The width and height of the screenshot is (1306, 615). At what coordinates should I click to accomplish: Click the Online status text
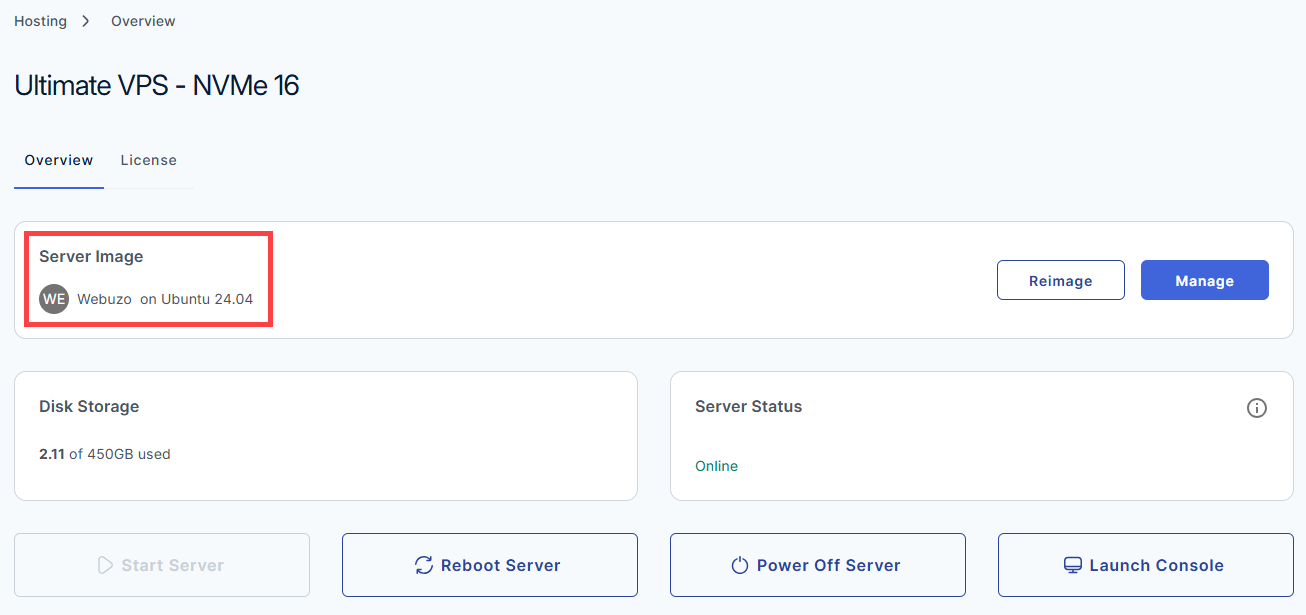(x=716, y=466)
